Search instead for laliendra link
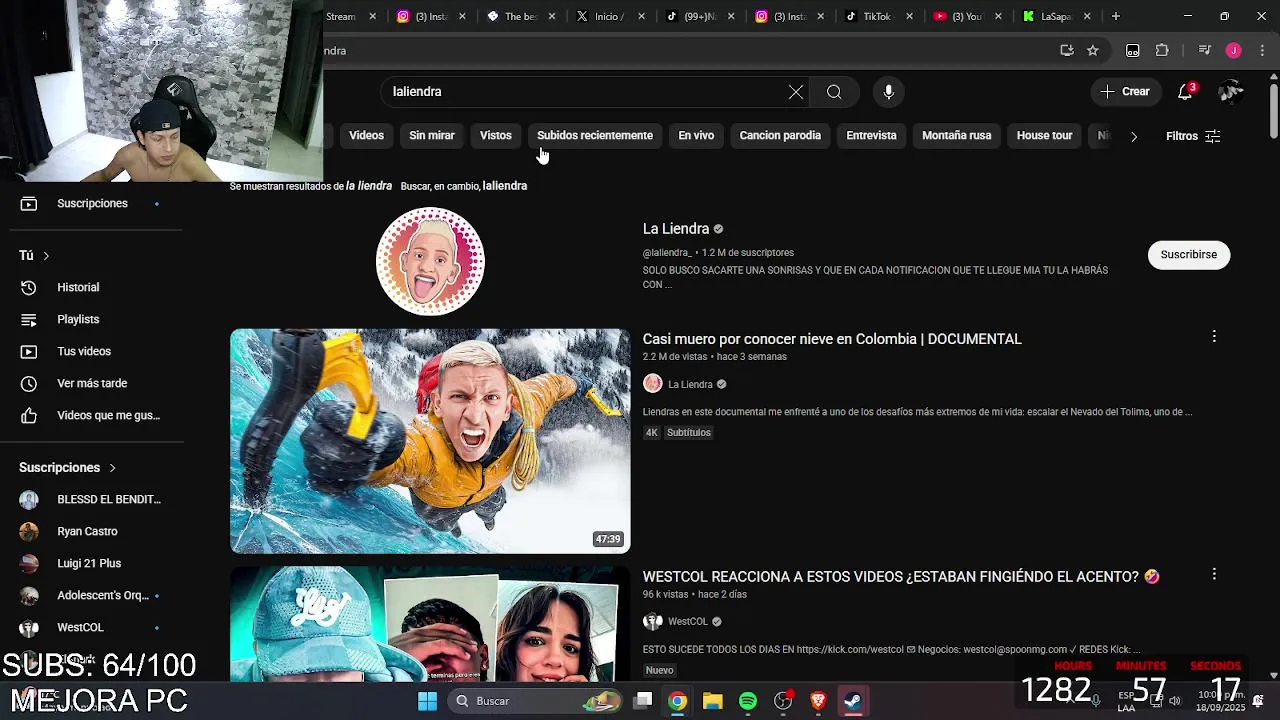The height and width of the screenshot is (720, 1280). tap(504, 186)
